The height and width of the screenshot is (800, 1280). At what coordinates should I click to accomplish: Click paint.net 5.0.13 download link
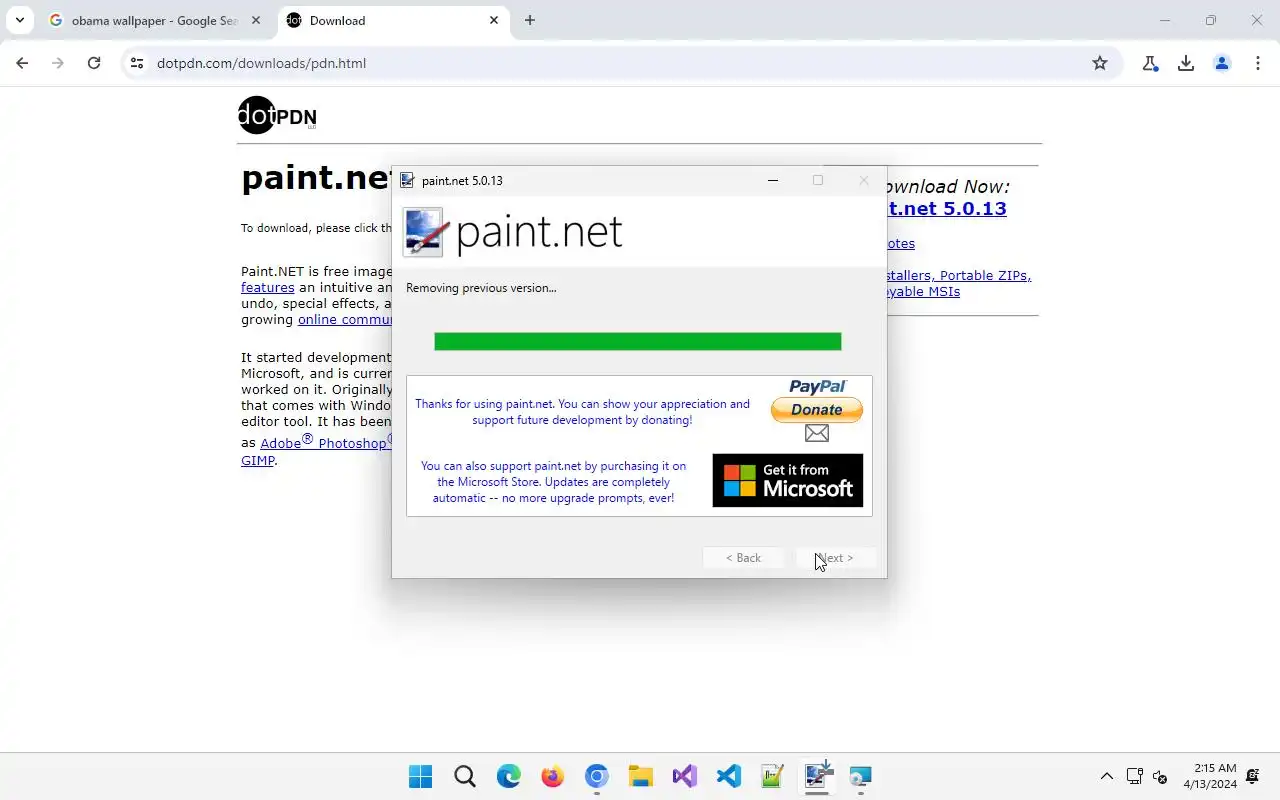coord(947,208)
